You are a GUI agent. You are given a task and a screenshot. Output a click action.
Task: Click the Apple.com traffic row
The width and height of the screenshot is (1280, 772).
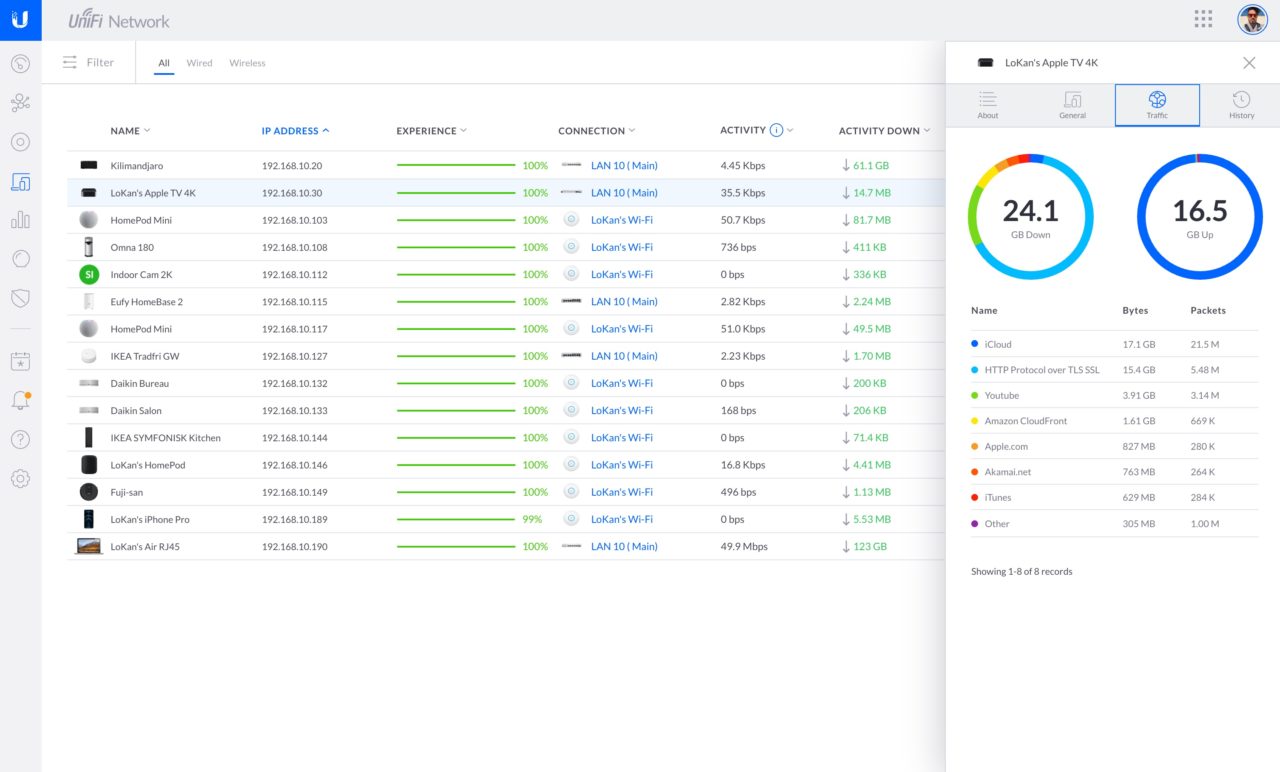pos(1114,447)
